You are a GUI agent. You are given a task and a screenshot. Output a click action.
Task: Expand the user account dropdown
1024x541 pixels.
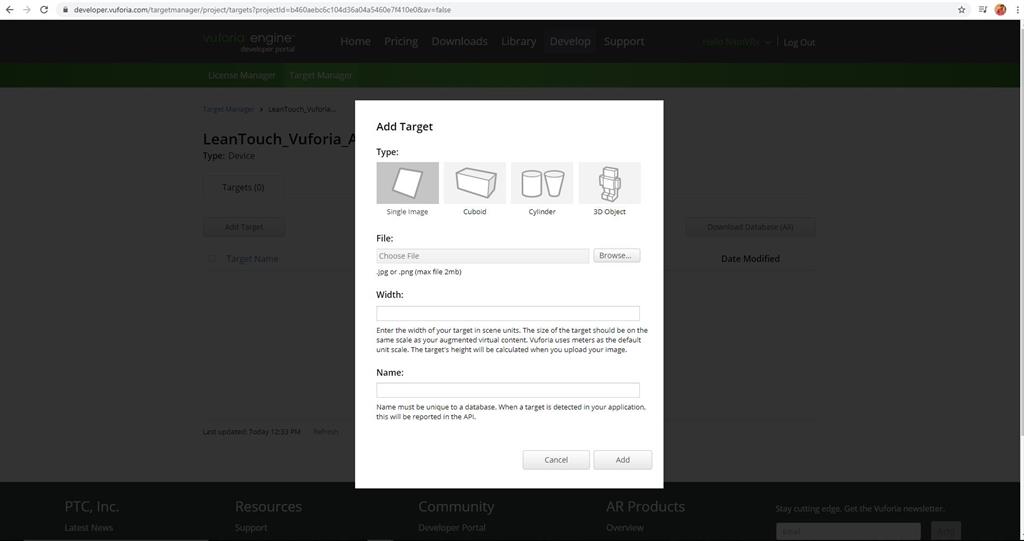click(737, 42)
